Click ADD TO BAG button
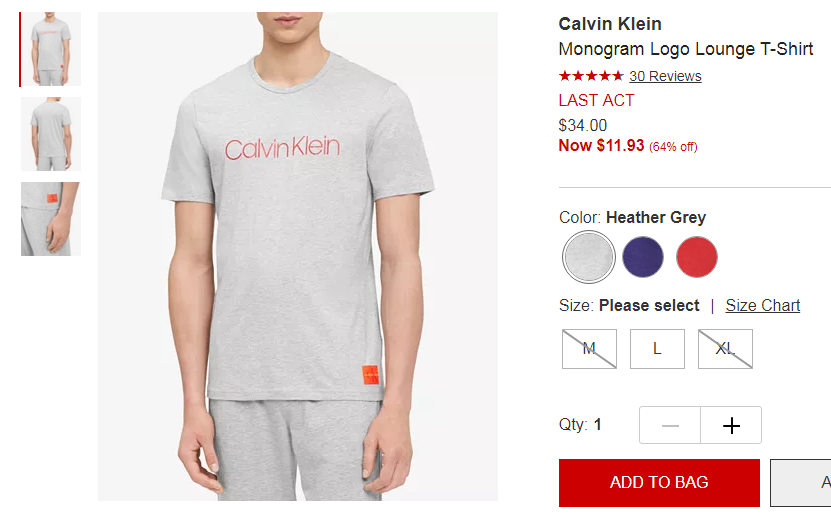 point(659,483)
